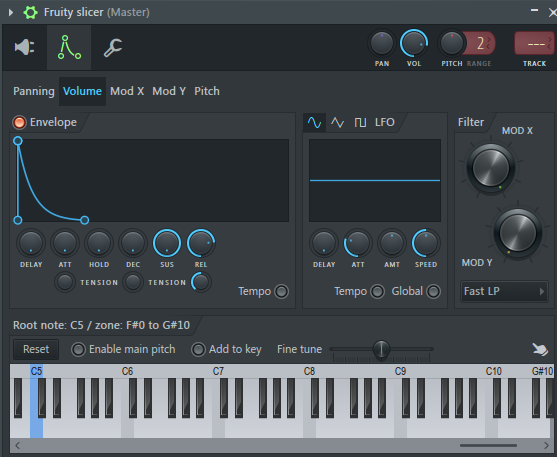Click the envelope REL knob
The width and height of the screenshot is (557, 457).
tap(201, 243)
